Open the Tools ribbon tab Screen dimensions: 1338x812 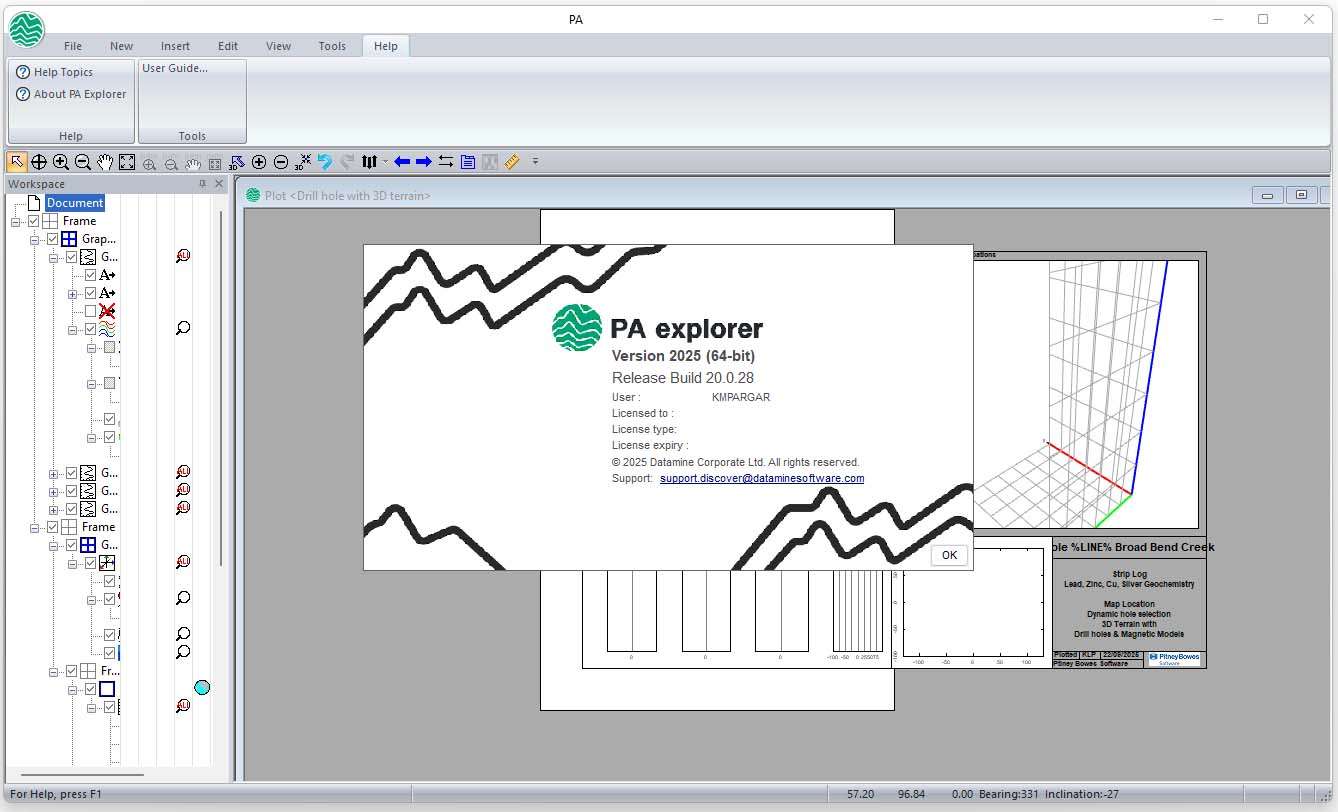coord(332,46)
